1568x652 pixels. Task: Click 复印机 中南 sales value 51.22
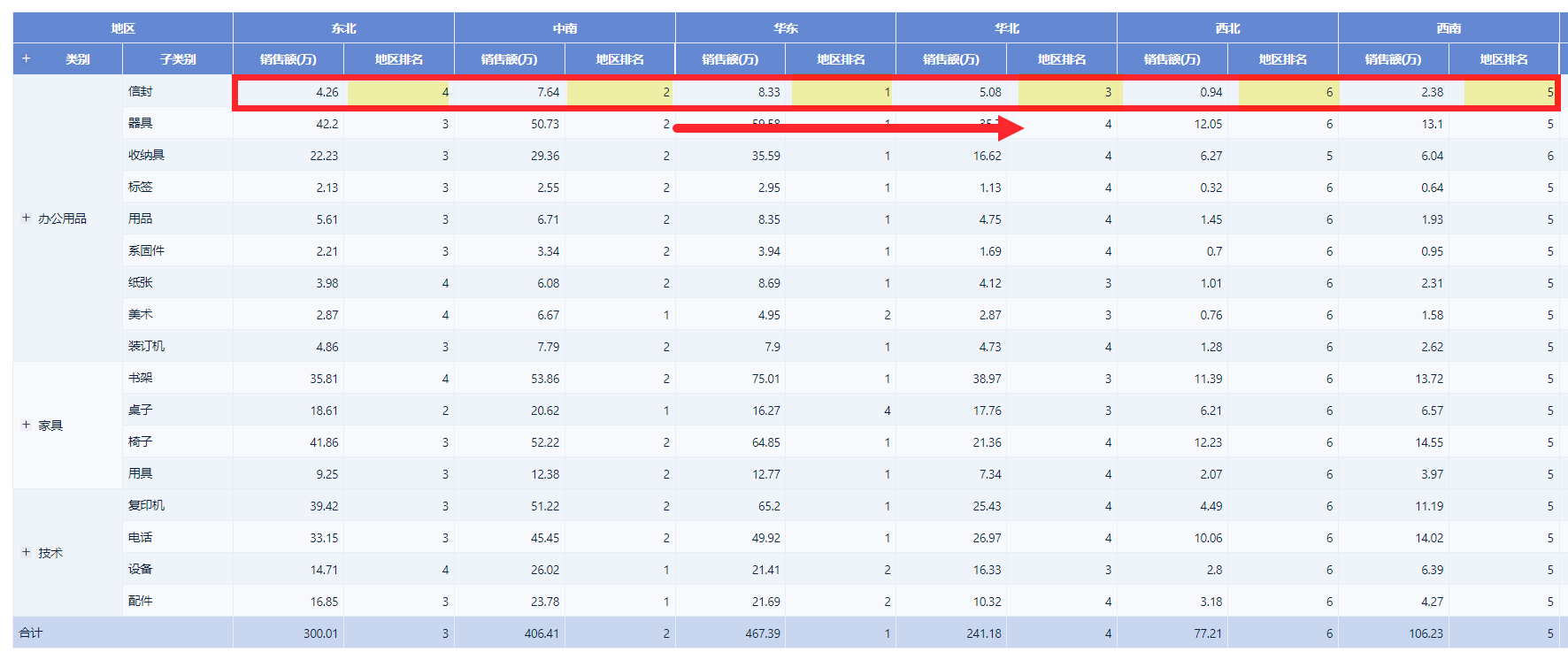pyautogui.click(x=545, y=506)
